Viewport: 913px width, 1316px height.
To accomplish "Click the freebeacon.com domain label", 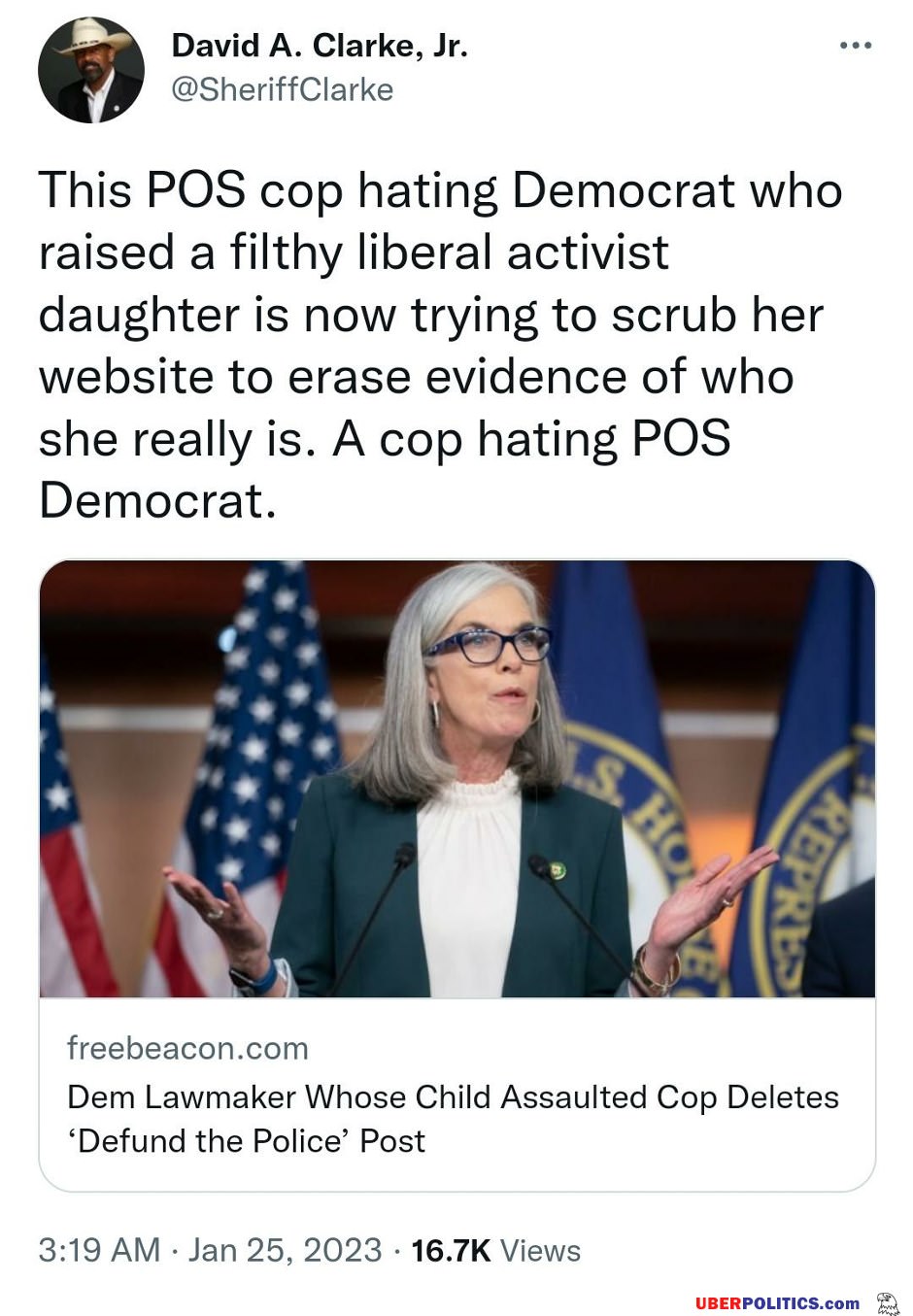I will pyautogui.click(x=187, y=1048).
